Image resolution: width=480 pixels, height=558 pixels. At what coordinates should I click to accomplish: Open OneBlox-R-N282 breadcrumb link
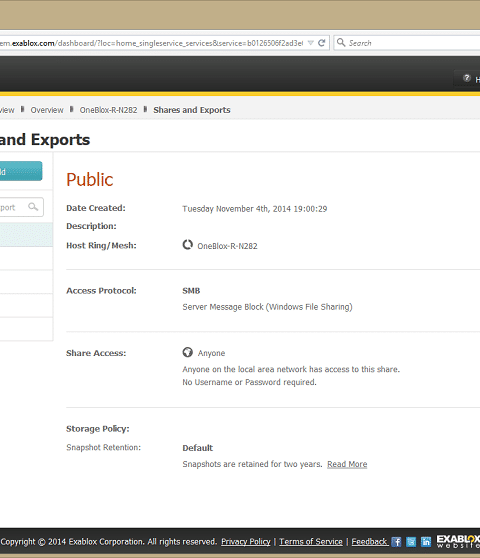[x=108, y=110]
